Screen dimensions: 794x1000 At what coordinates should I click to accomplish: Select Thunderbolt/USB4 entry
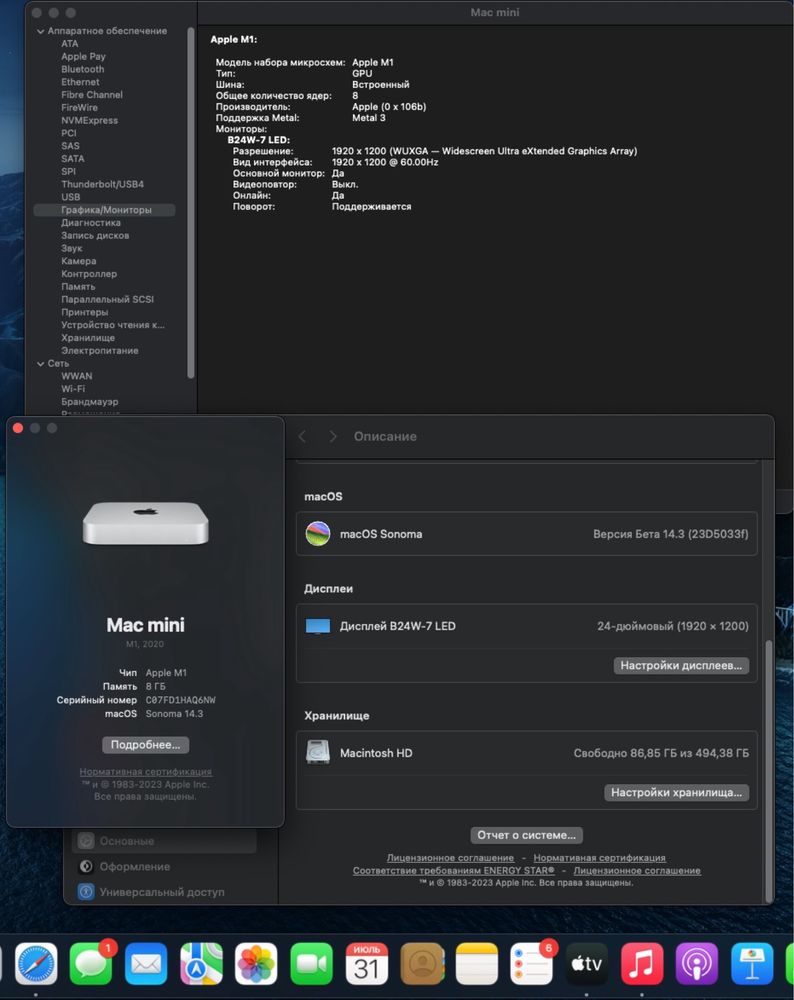[x=102, y=184]
